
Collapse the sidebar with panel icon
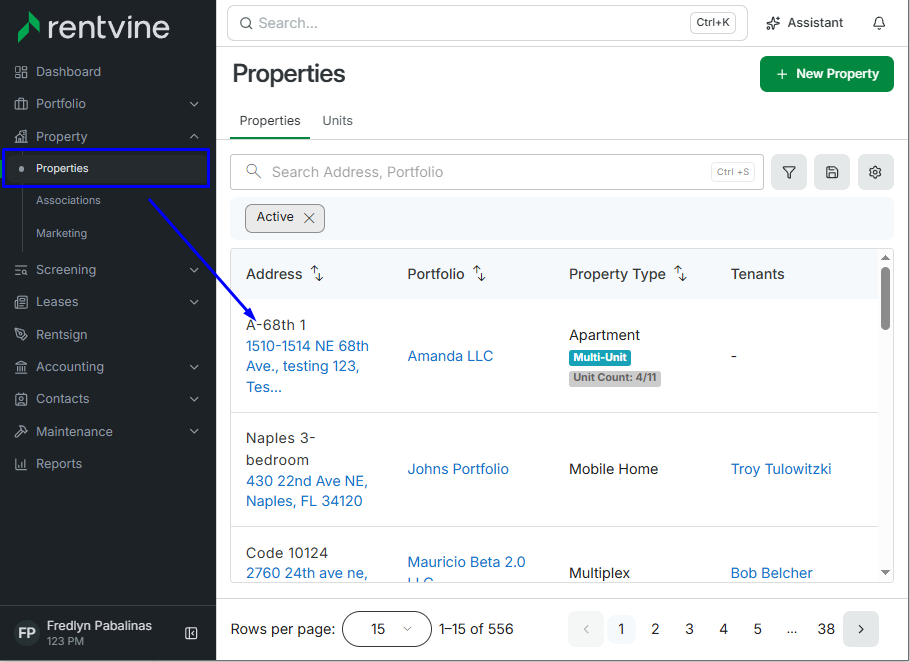[191, 633]
